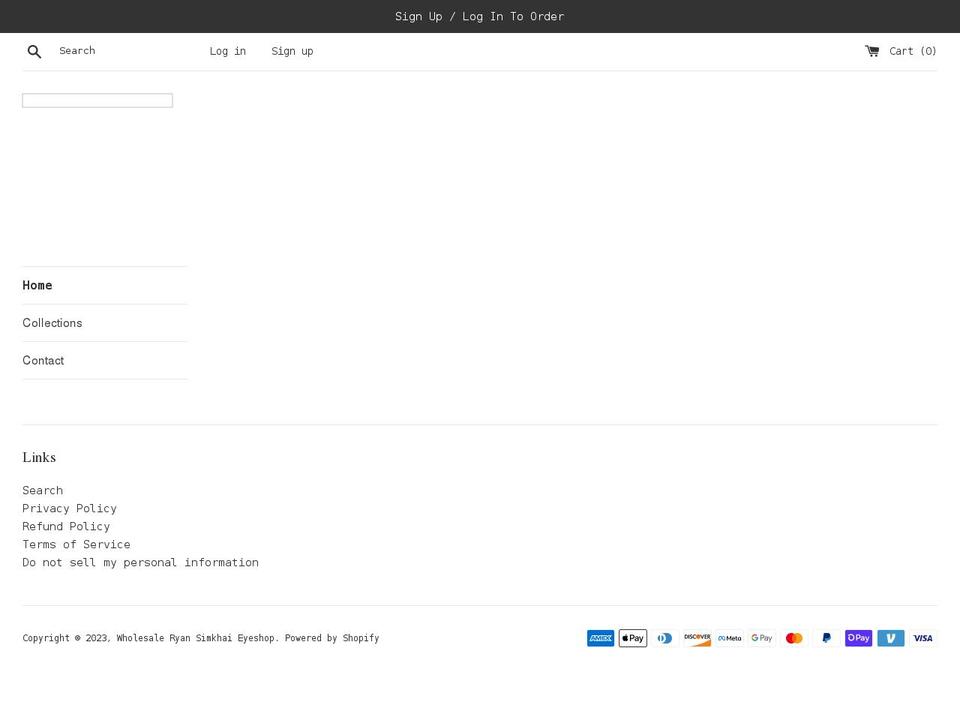Screen dimensions: 960x720
Task: Click the Privacy Policy link
Action: pos(69,508)
